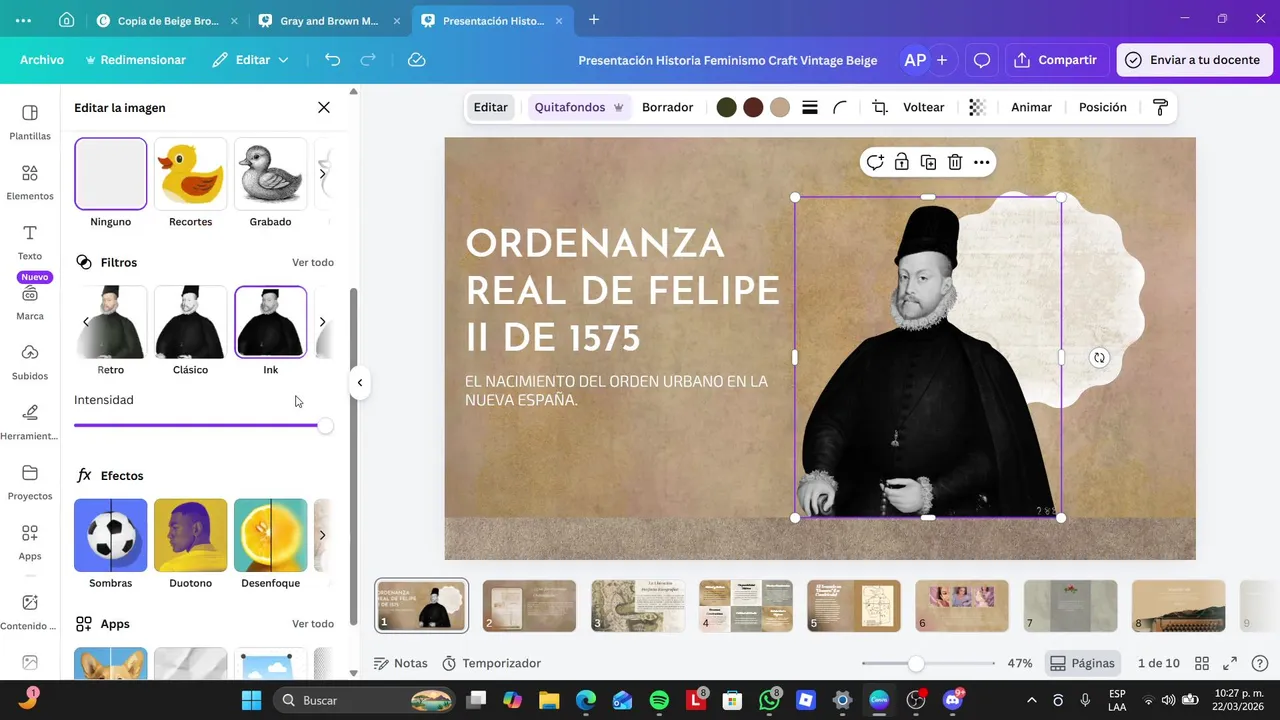The width and height of the screenshot is (1280, 720).
Task: Click Ver todo next to Apps
Action: coord(313,624)
